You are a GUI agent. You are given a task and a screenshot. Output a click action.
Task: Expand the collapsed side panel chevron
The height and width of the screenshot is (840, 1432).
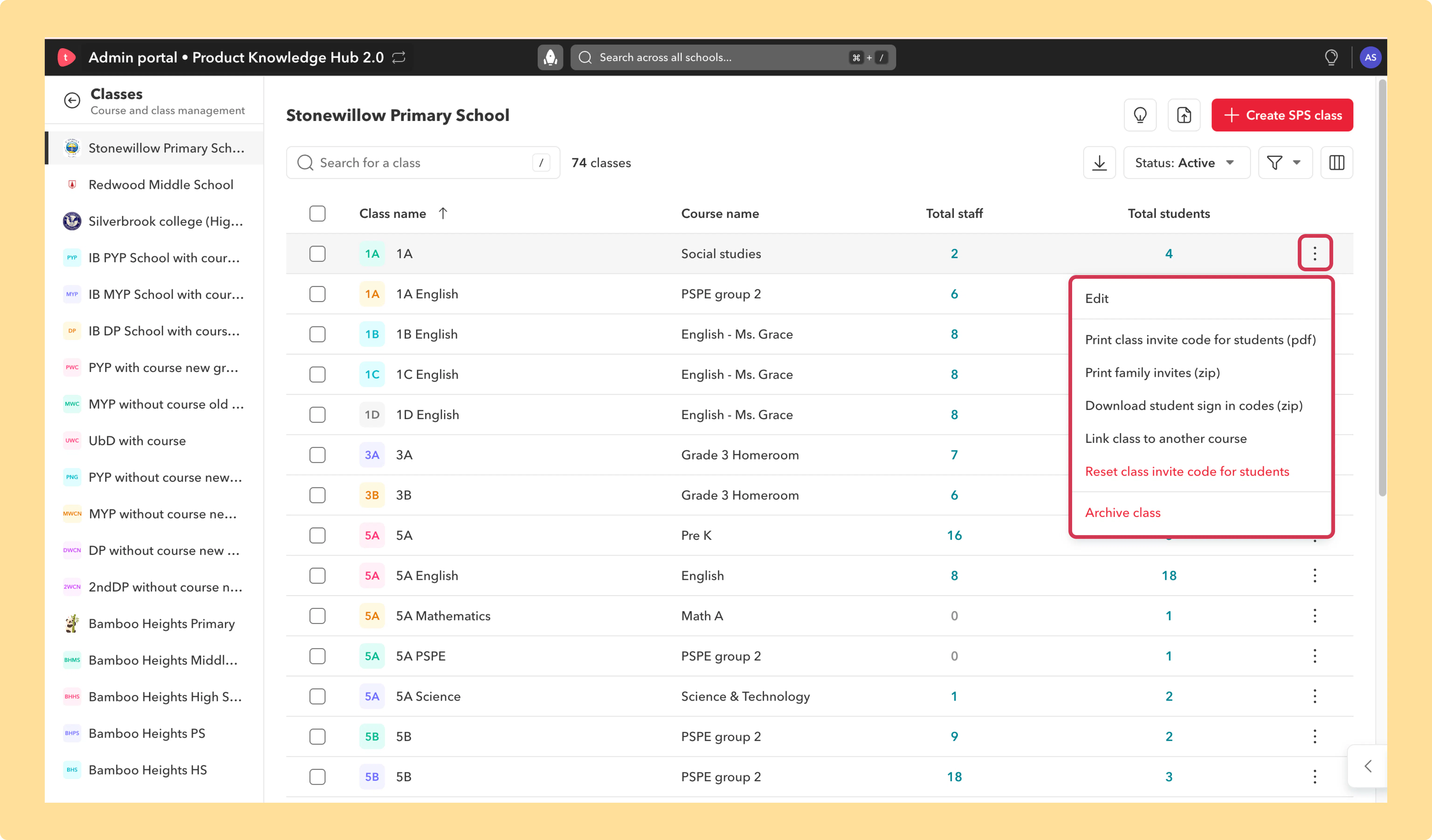click(x=1368, y=766)
